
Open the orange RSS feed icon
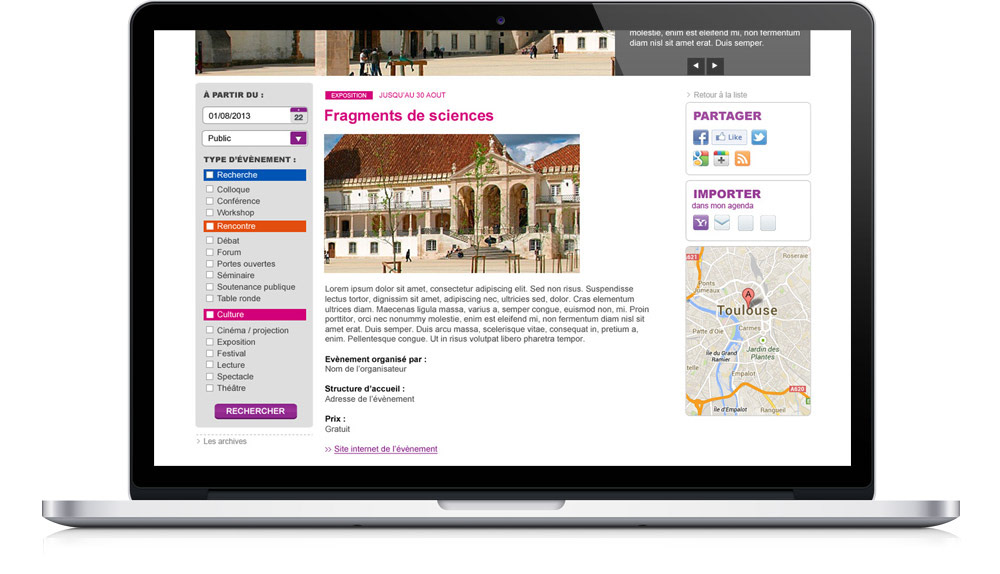pyautogui.click(x=742, y=159)
